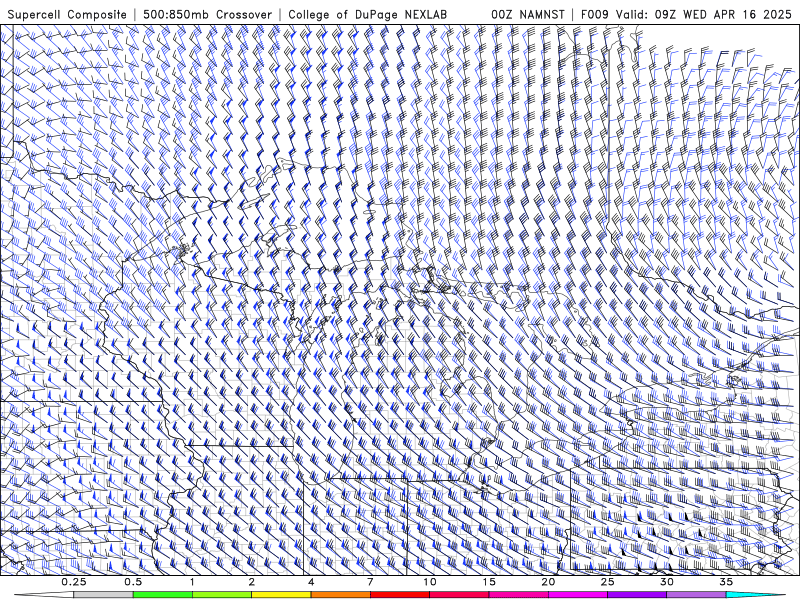Viewport: 800px width, 600px height.
Task: Click the Supercell Composite title text
Action: tap(67, 14)
